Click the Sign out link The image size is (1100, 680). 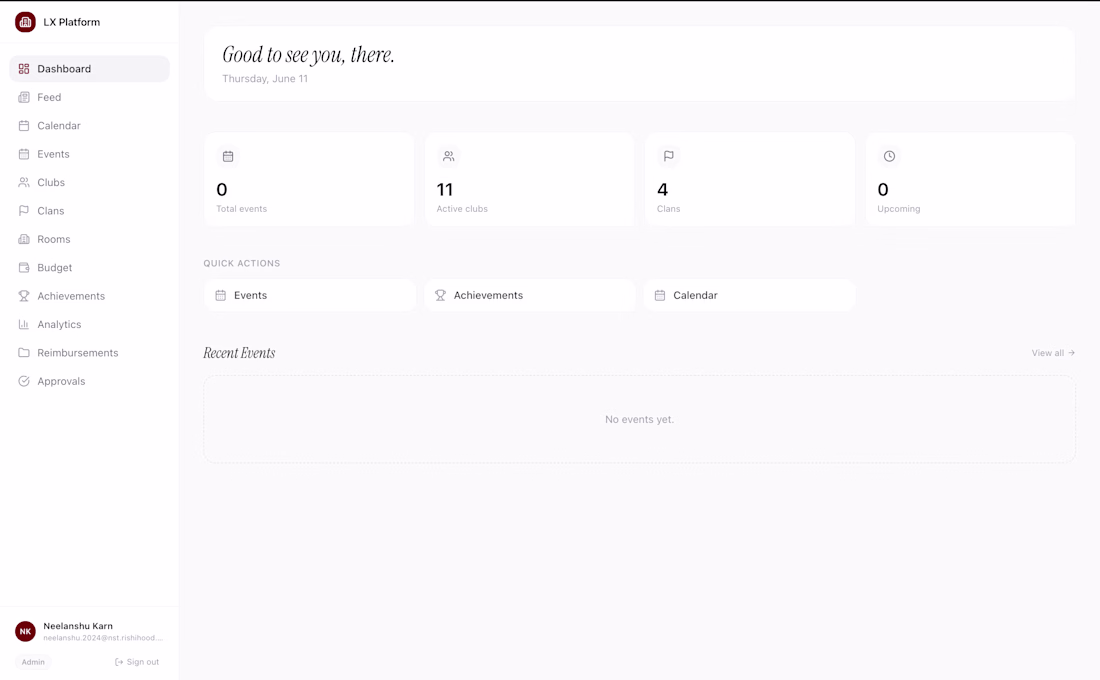point(137,662)
